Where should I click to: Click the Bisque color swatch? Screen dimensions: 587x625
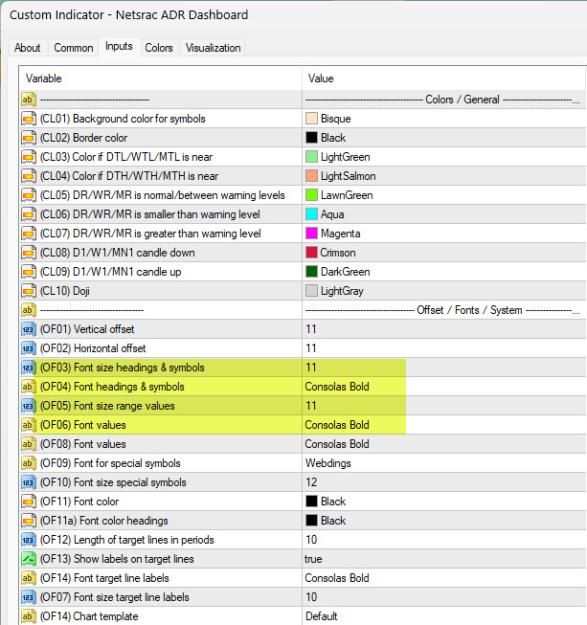311,119
